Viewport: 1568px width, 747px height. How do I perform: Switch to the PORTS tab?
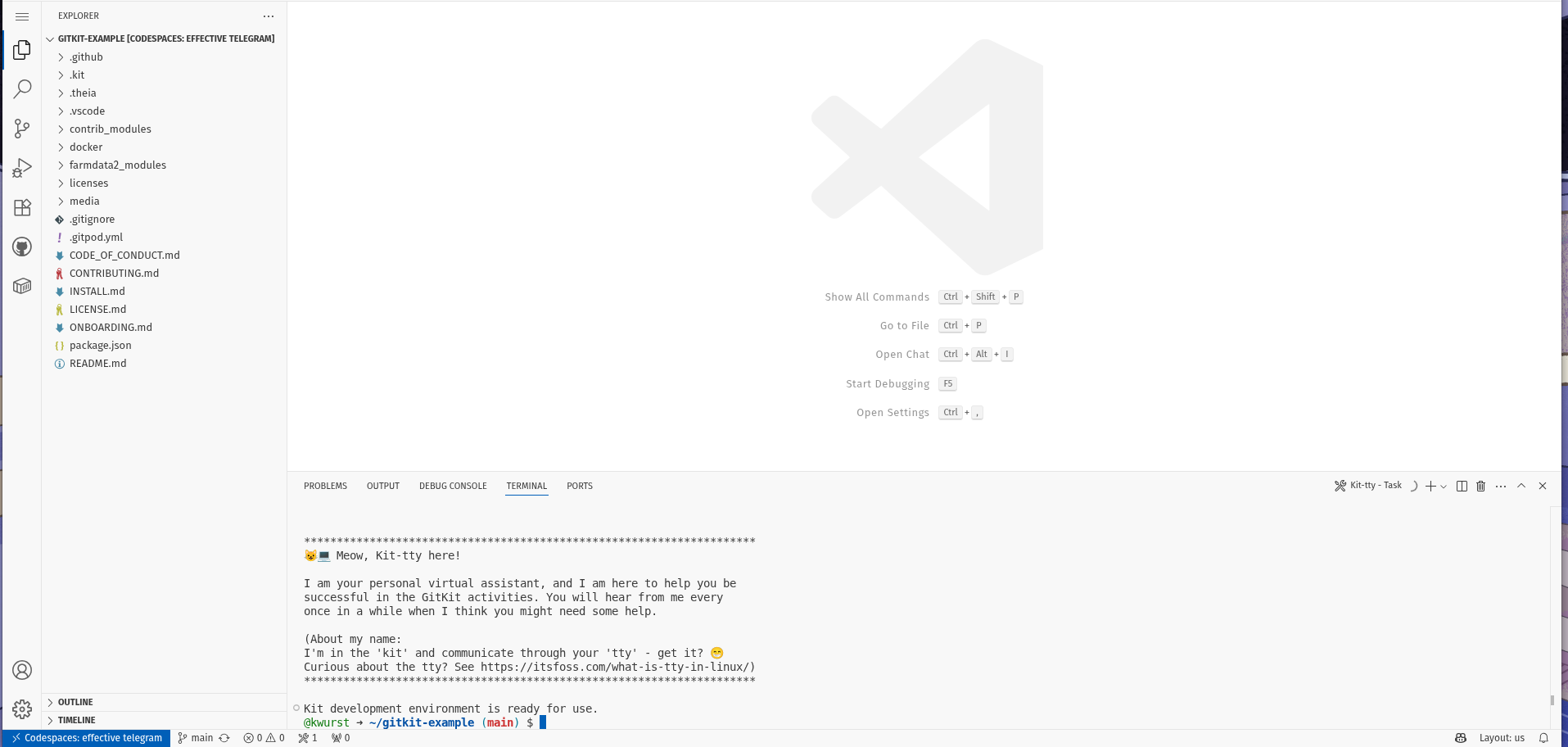pyautogui.click(x=579, y=486)
